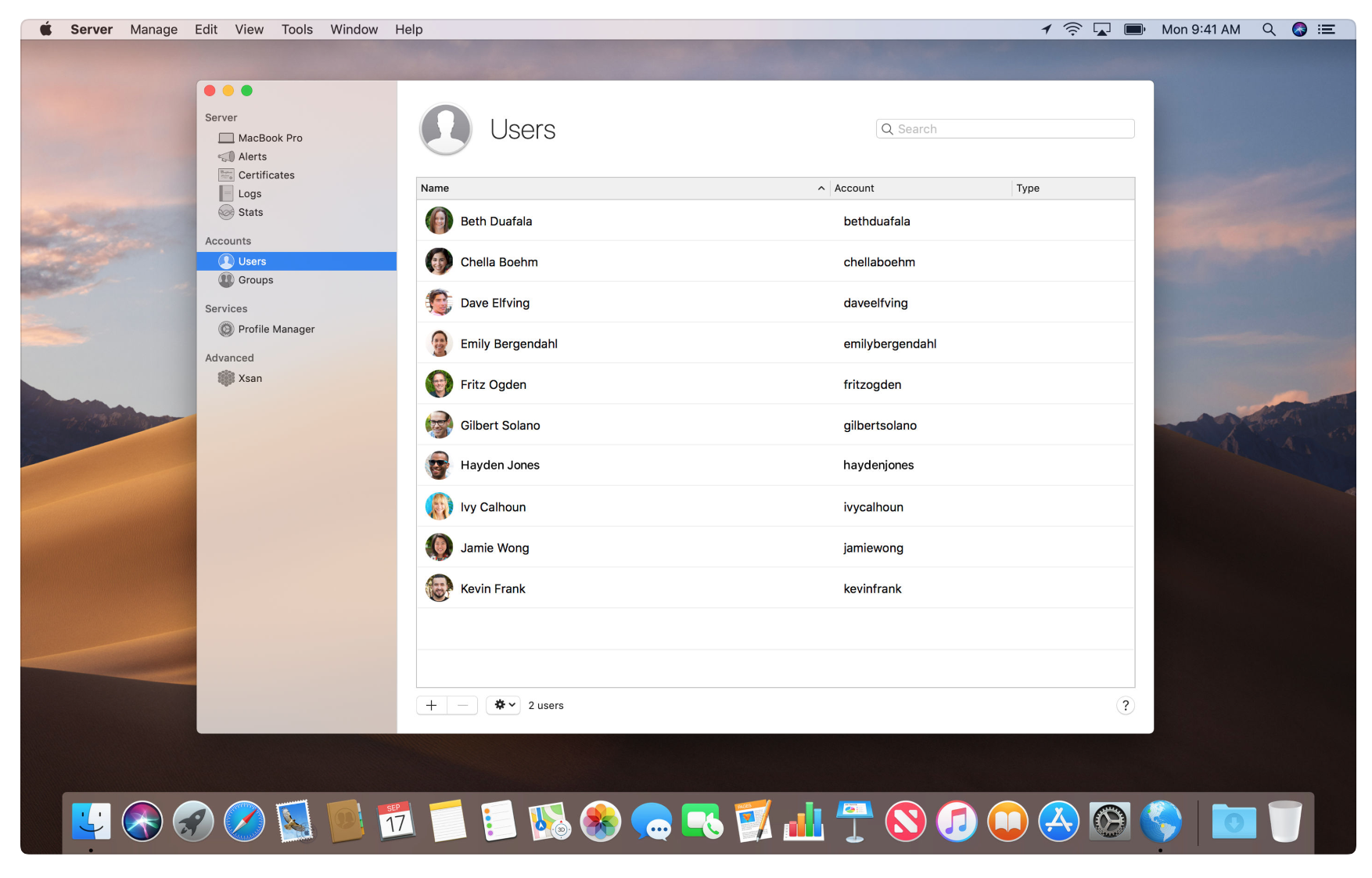Click Jamie Wong's avatar
The width and height of the screenshot is (1372, 878).
[x=439, y=547]
